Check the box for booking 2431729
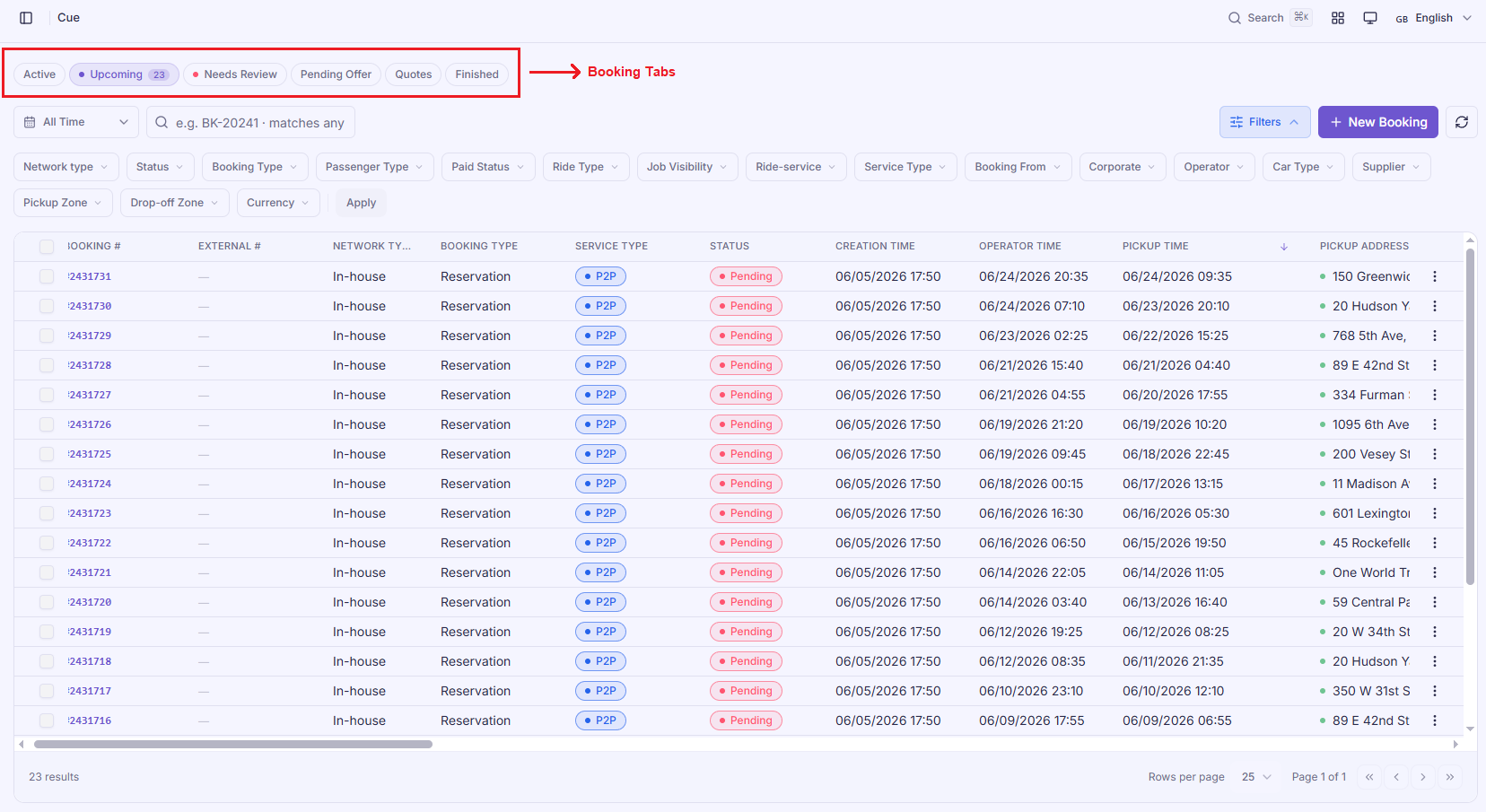The height and width of the screenshot is (812, 1486). coord(47,336)
